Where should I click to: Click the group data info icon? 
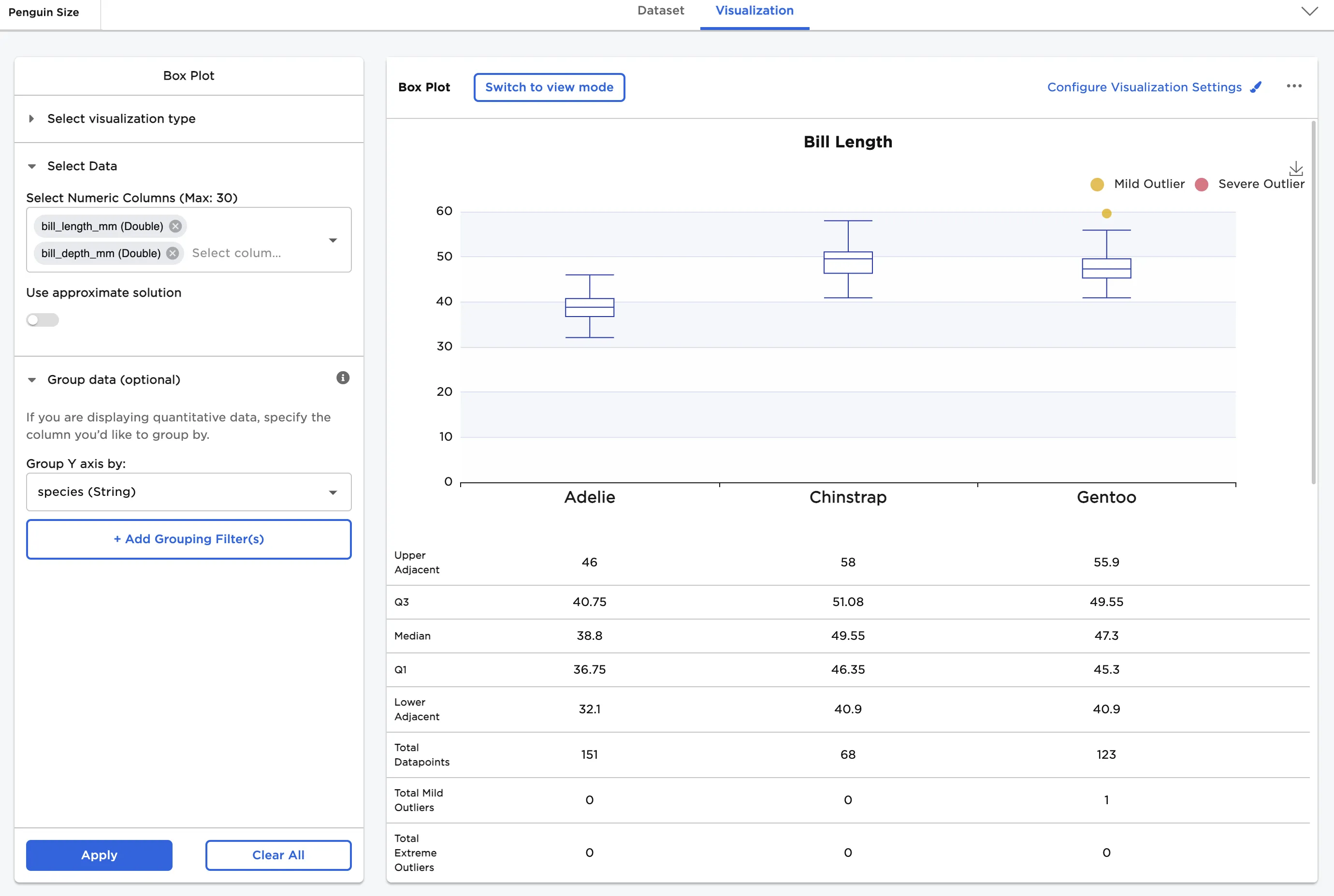tap(343, 378)
